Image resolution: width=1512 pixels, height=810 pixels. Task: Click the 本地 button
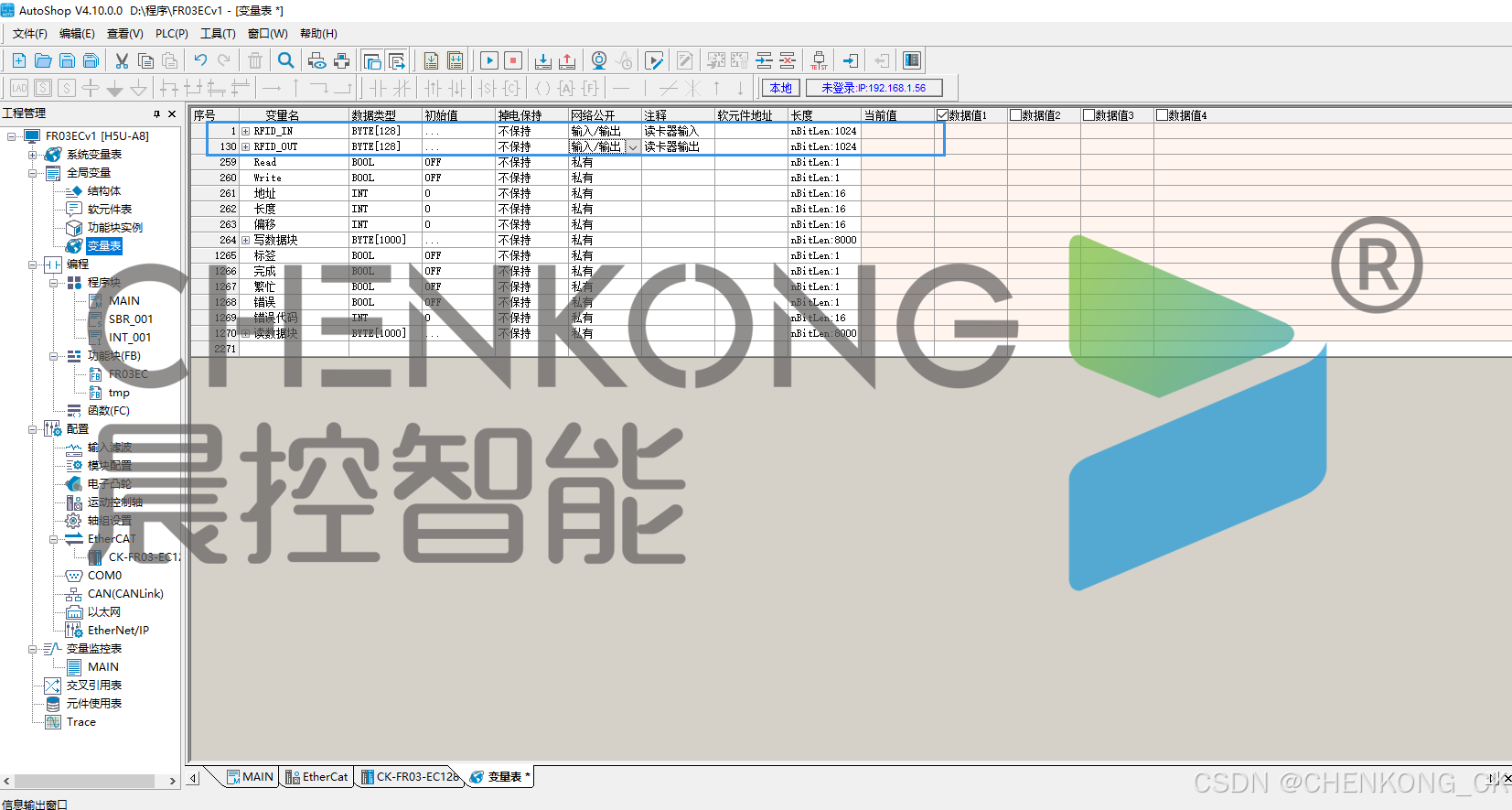[x=781, y=88]
